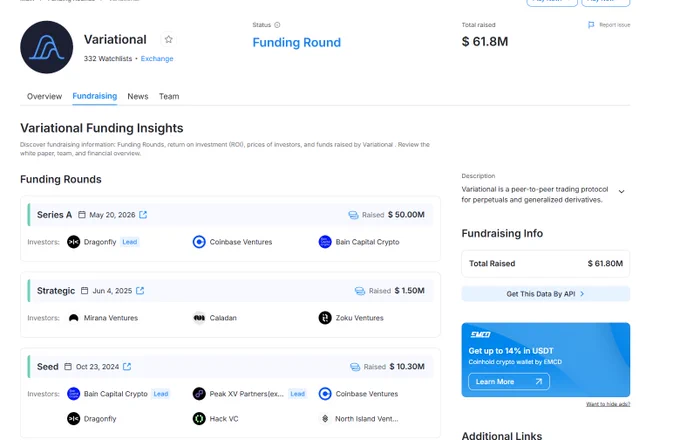Open Strategic round external link icon
This screenshot has height=440, width=680.
140,290
